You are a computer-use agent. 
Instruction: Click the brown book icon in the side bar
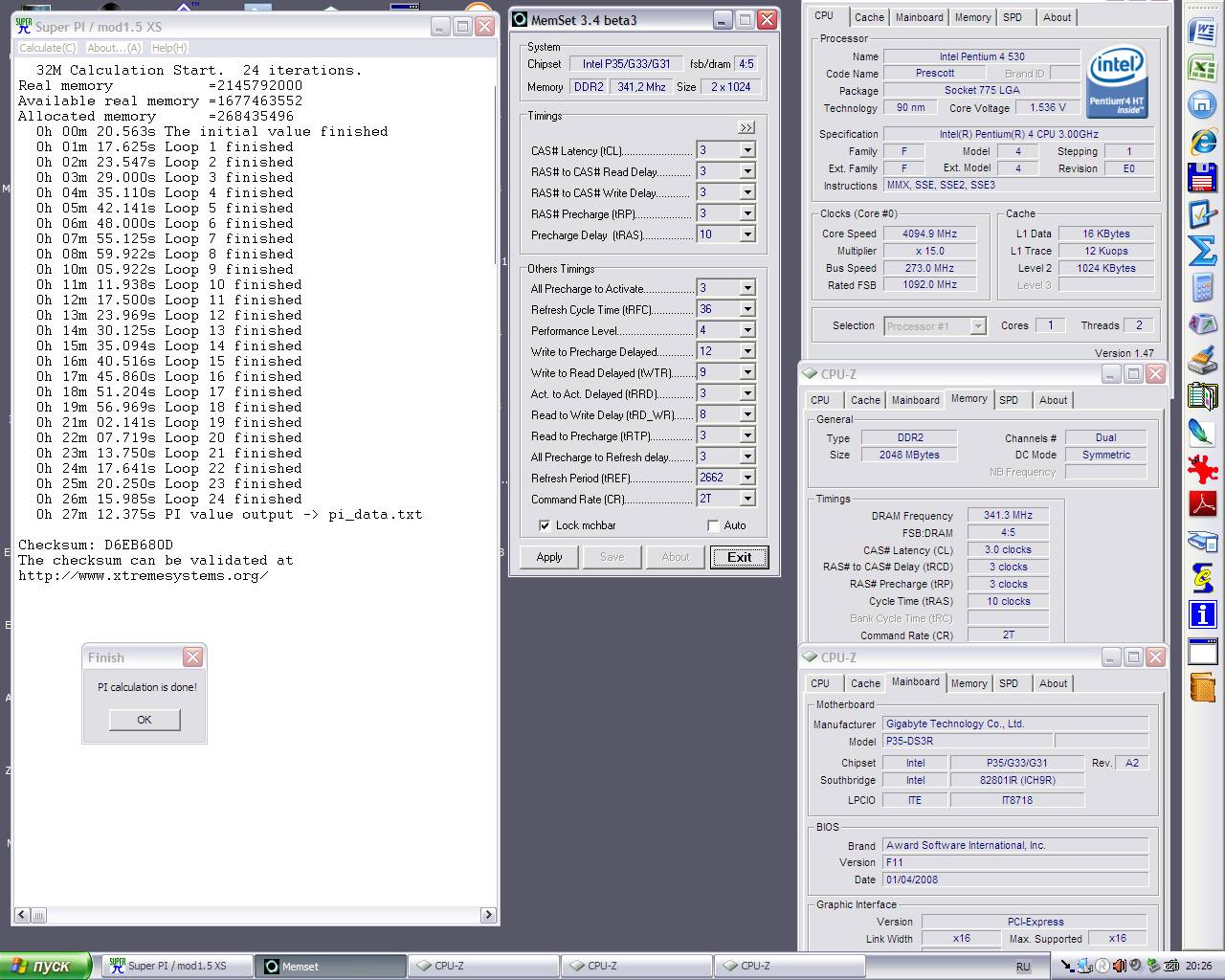click(1202, 687)
